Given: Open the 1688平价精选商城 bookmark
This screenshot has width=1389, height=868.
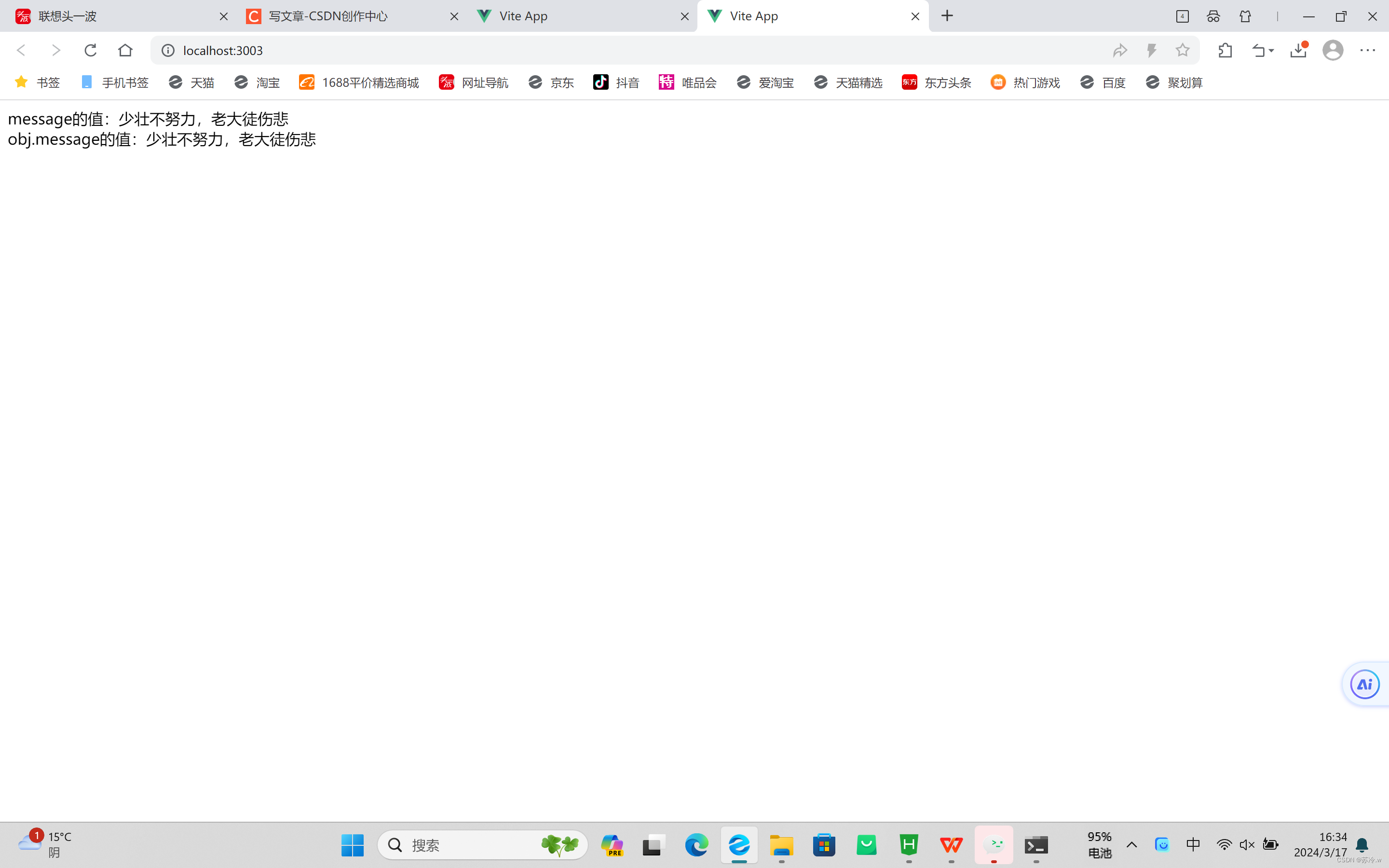Looking at the screenshot, I should (359, 82).
